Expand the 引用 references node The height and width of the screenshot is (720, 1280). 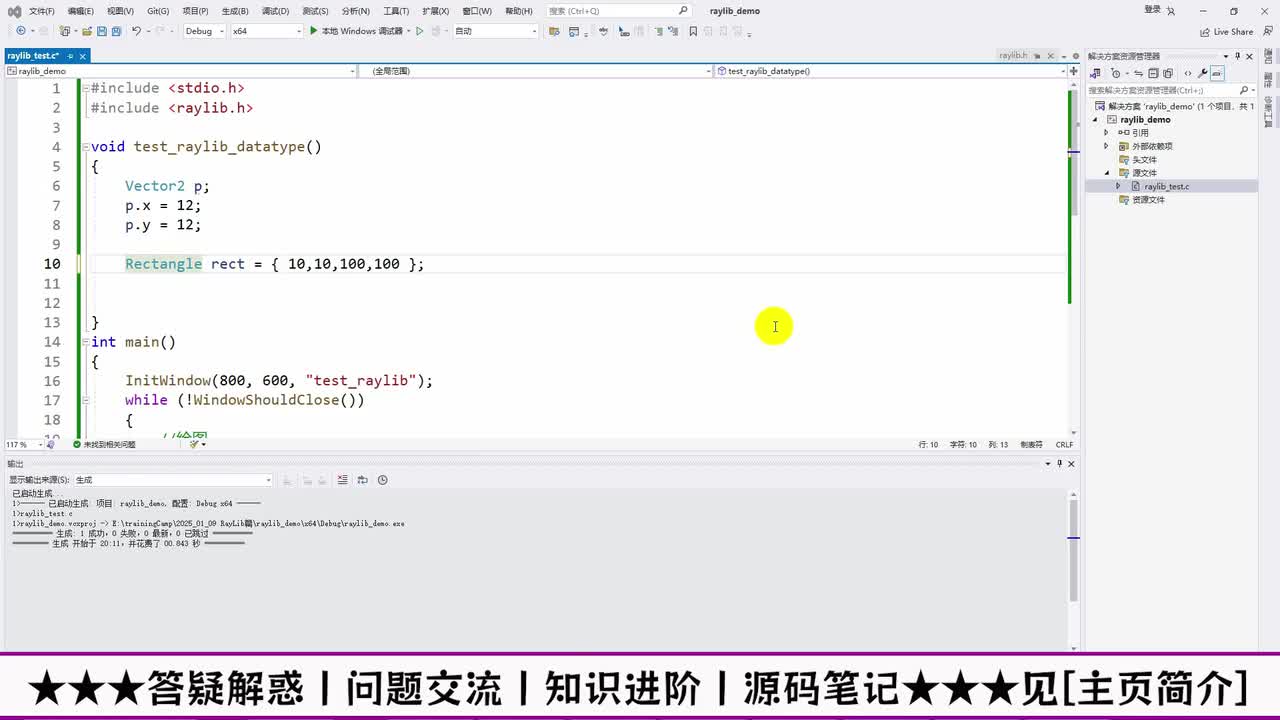tap(1106, 133)
